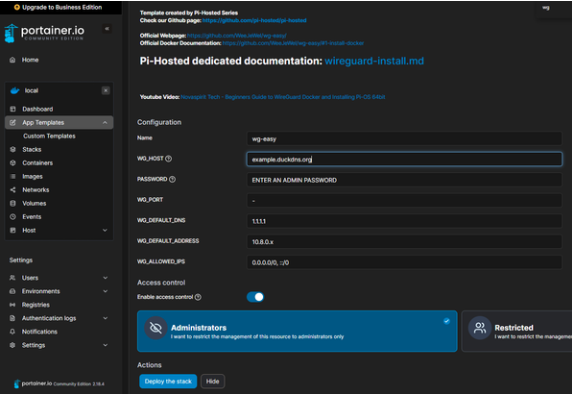Select the Administrators access option
This screenshot has height=394, width=572.
(297, 331)
